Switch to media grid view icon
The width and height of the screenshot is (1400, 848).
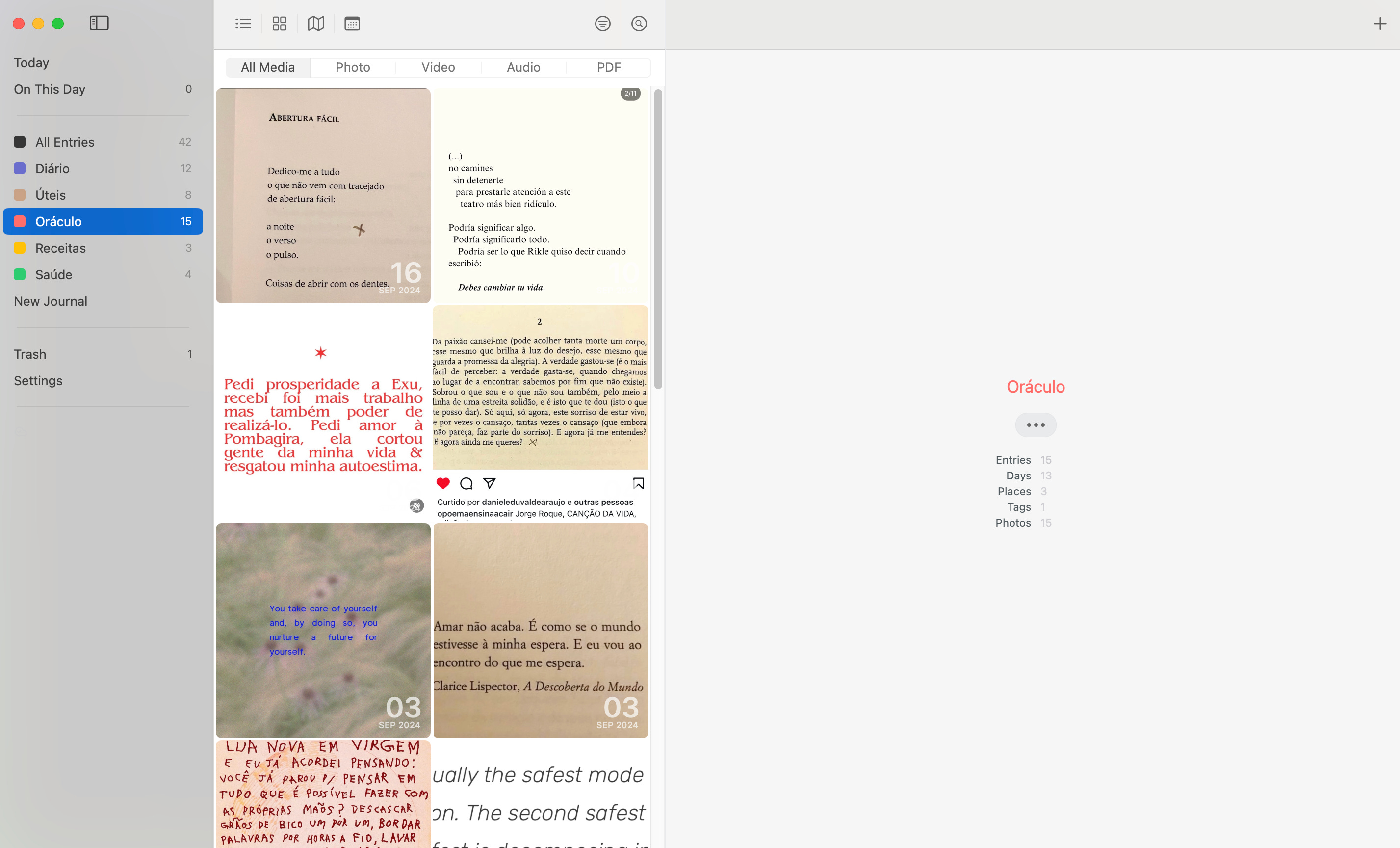(x=280, y=23)
